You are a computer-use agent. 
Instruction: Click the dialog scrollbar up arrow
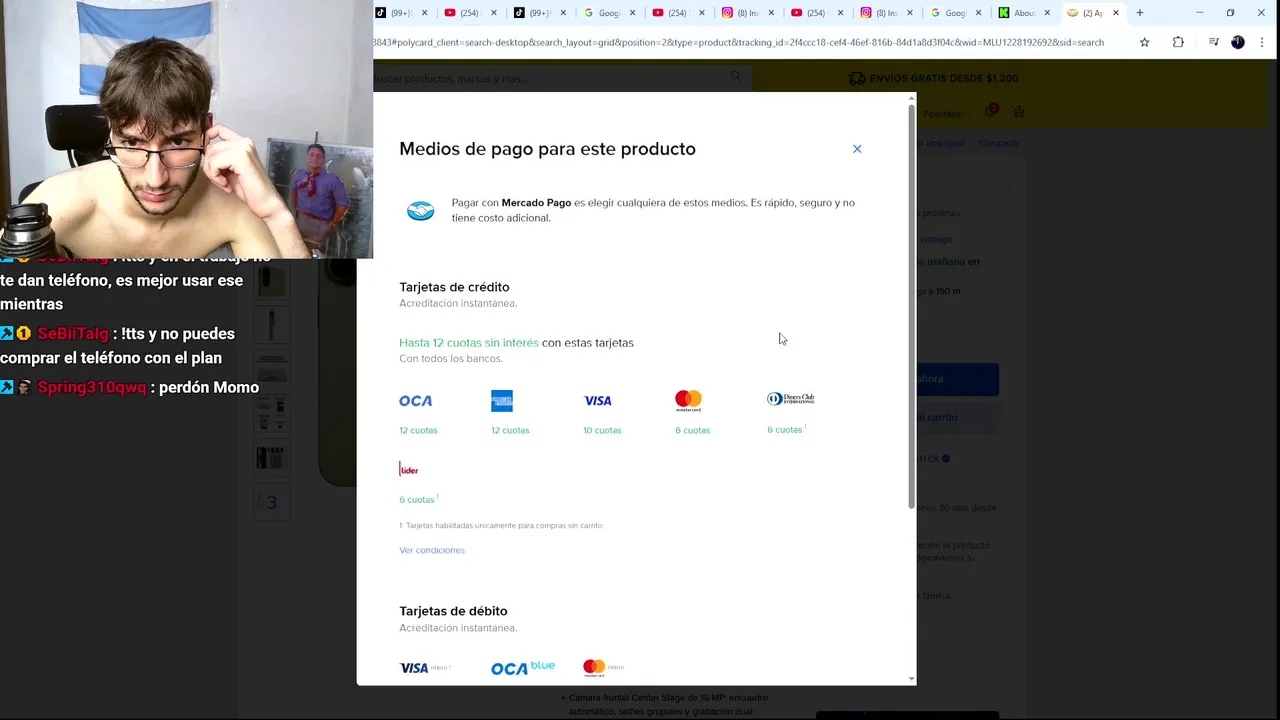pos(911,97)
